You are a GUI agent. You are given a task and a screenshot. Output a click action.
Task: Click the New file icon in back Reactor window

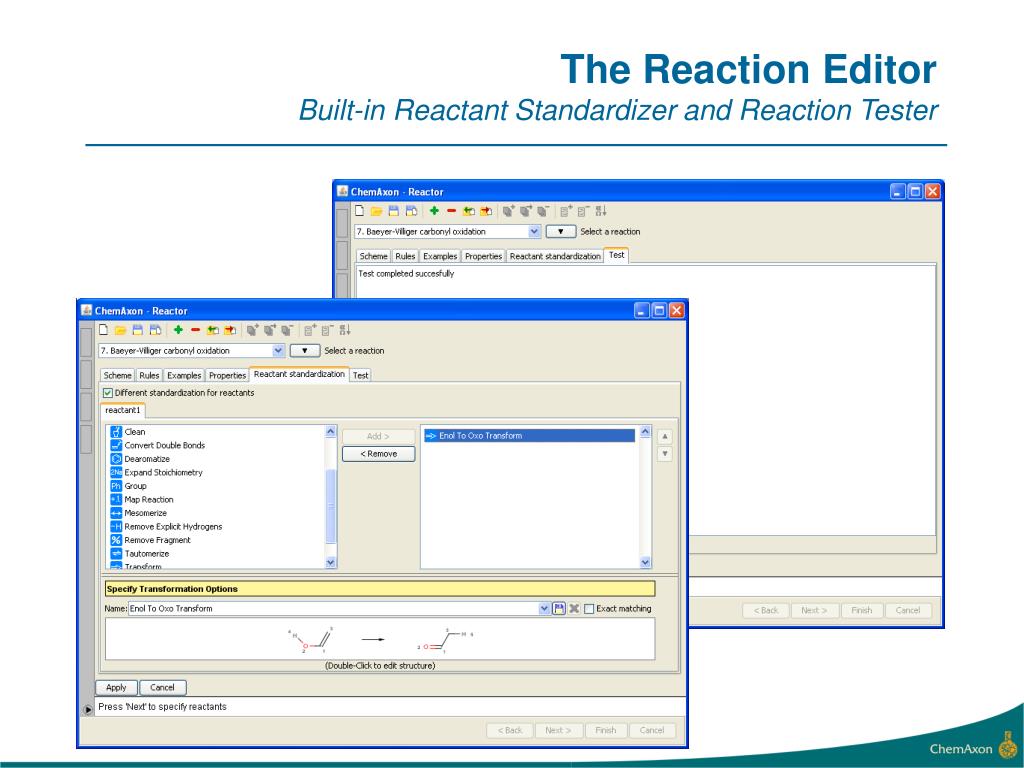[x=359, y=210]
